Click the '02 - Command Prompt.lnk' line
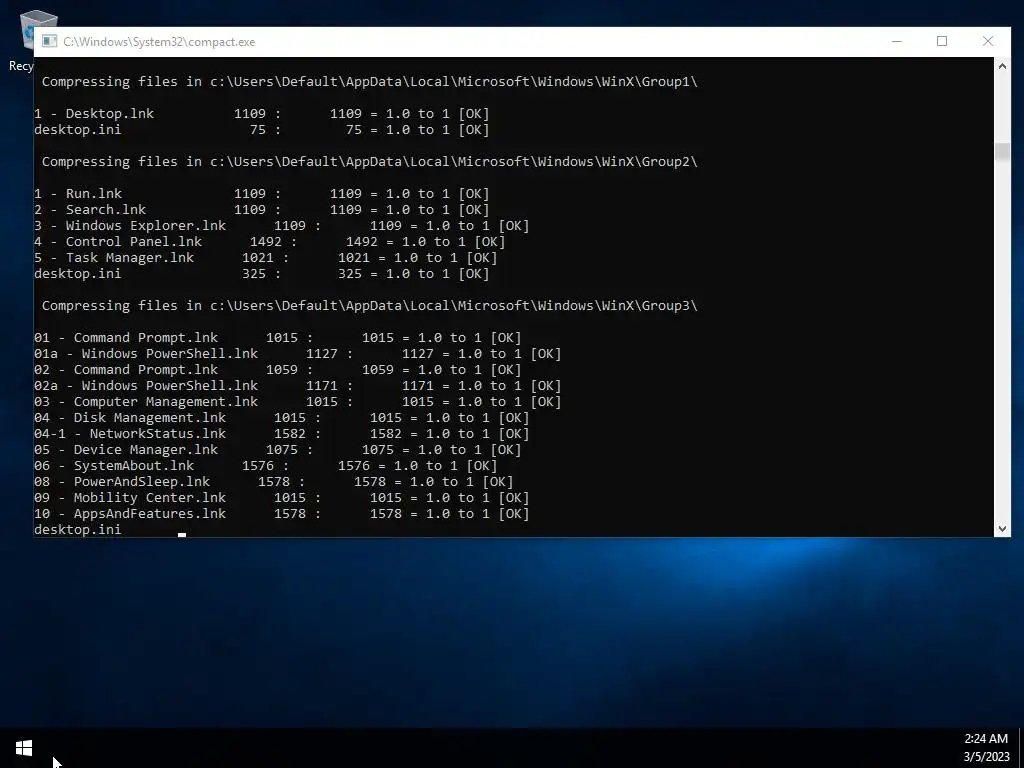 [x=278, y=370]
